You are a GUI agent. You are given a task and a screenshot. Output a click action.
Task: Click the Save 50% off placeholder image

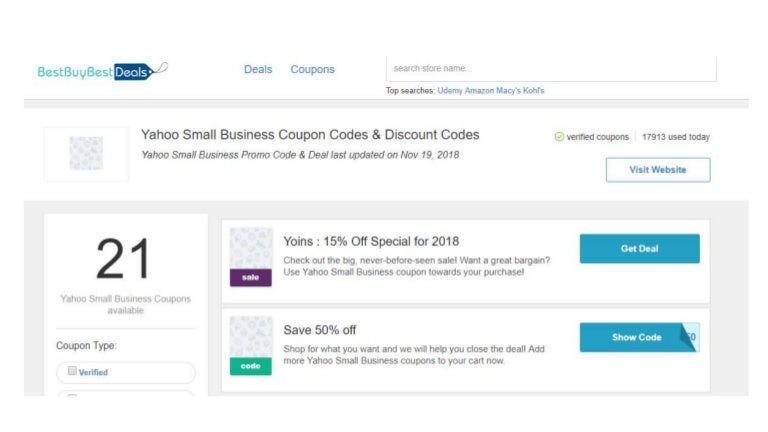pos(251,337)
